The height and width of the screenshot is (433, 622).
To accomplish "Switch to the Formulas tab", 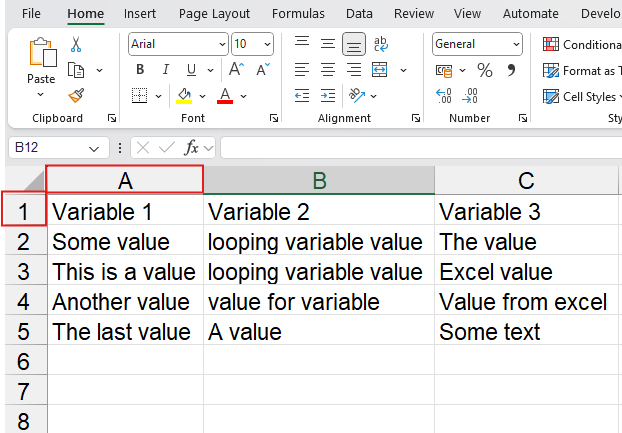I will (x=298, y=13).
